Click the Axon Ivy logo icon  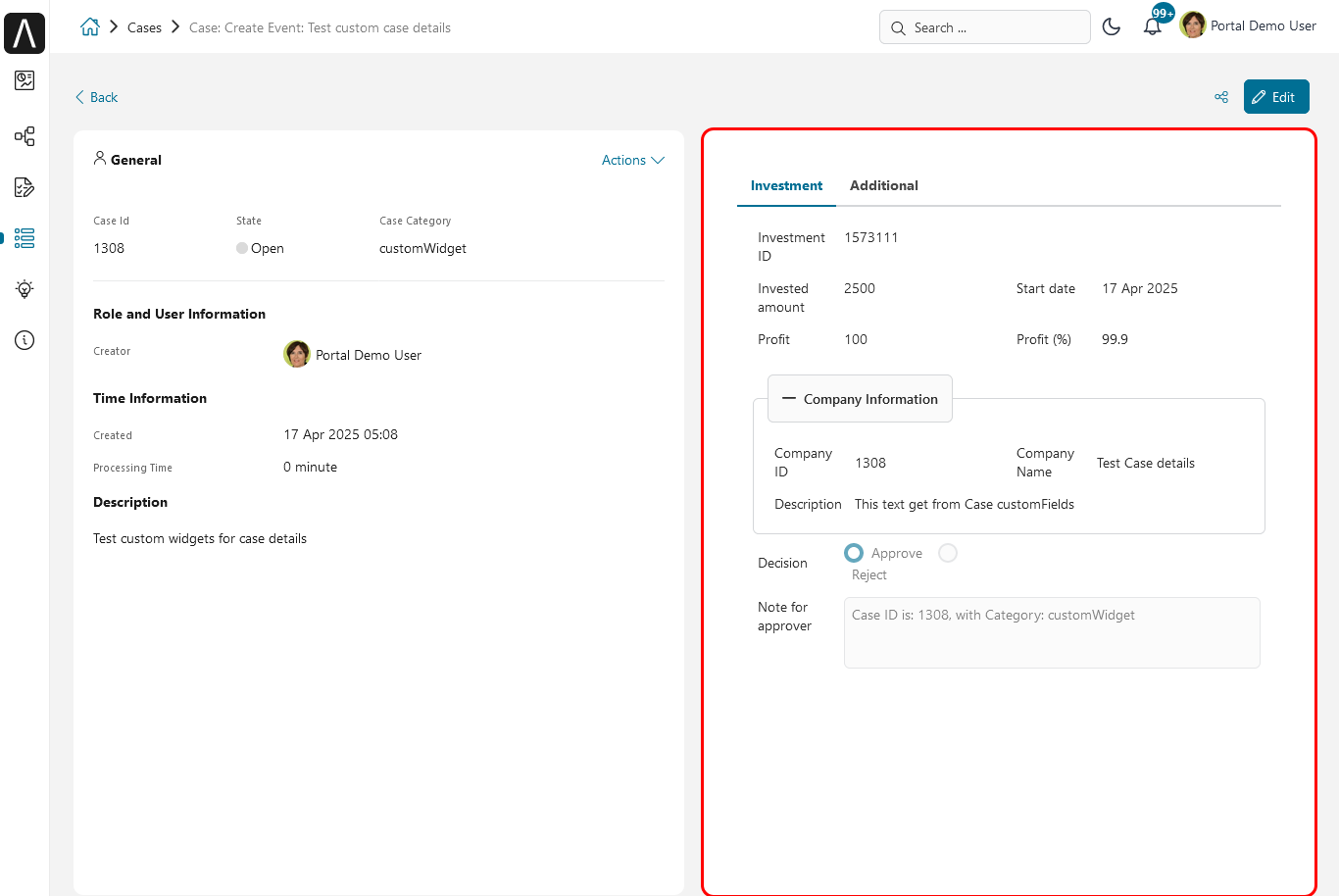pyautogui.click(x=25, y=33)
